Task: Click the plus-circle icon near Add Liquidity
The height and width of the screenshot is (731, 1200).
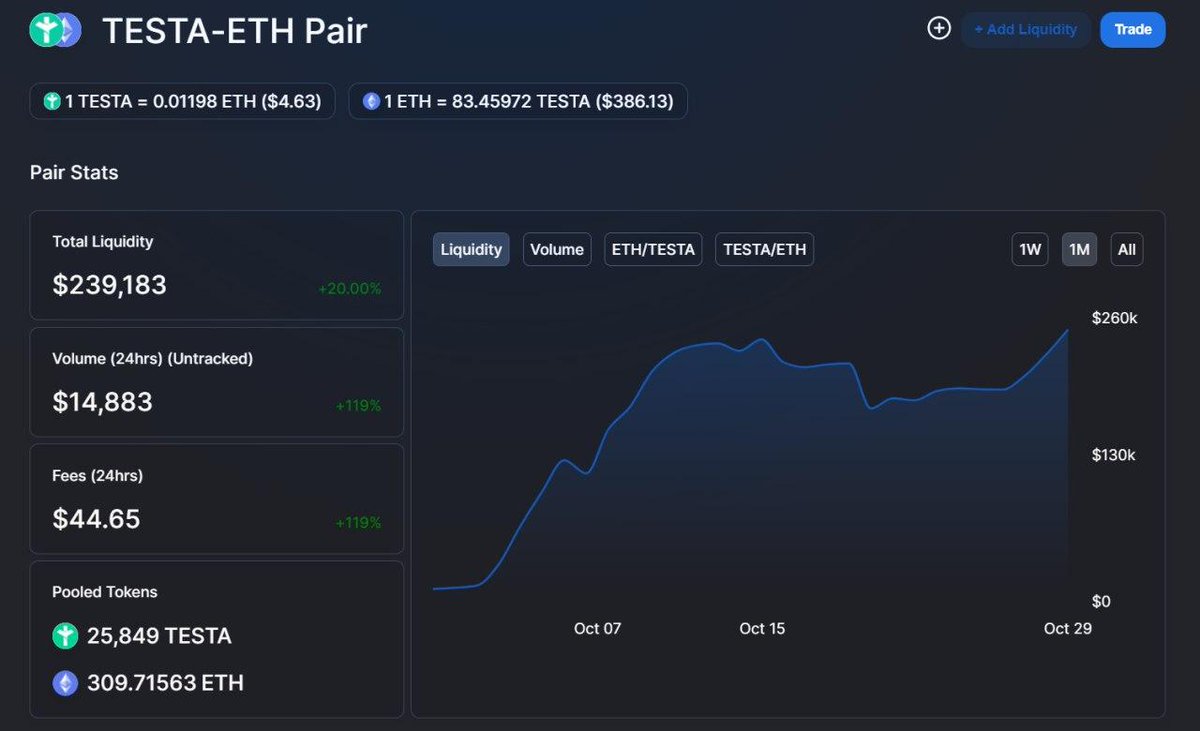Action: pyautogui.click(x=938, y=28)
